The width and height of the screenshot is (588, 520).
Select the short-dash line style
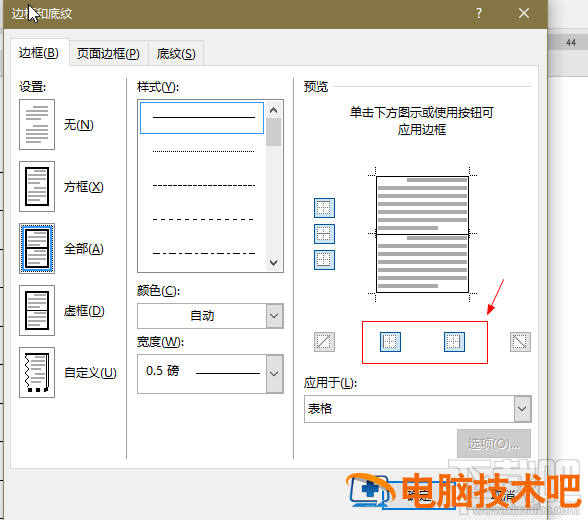tap(203, 185)
